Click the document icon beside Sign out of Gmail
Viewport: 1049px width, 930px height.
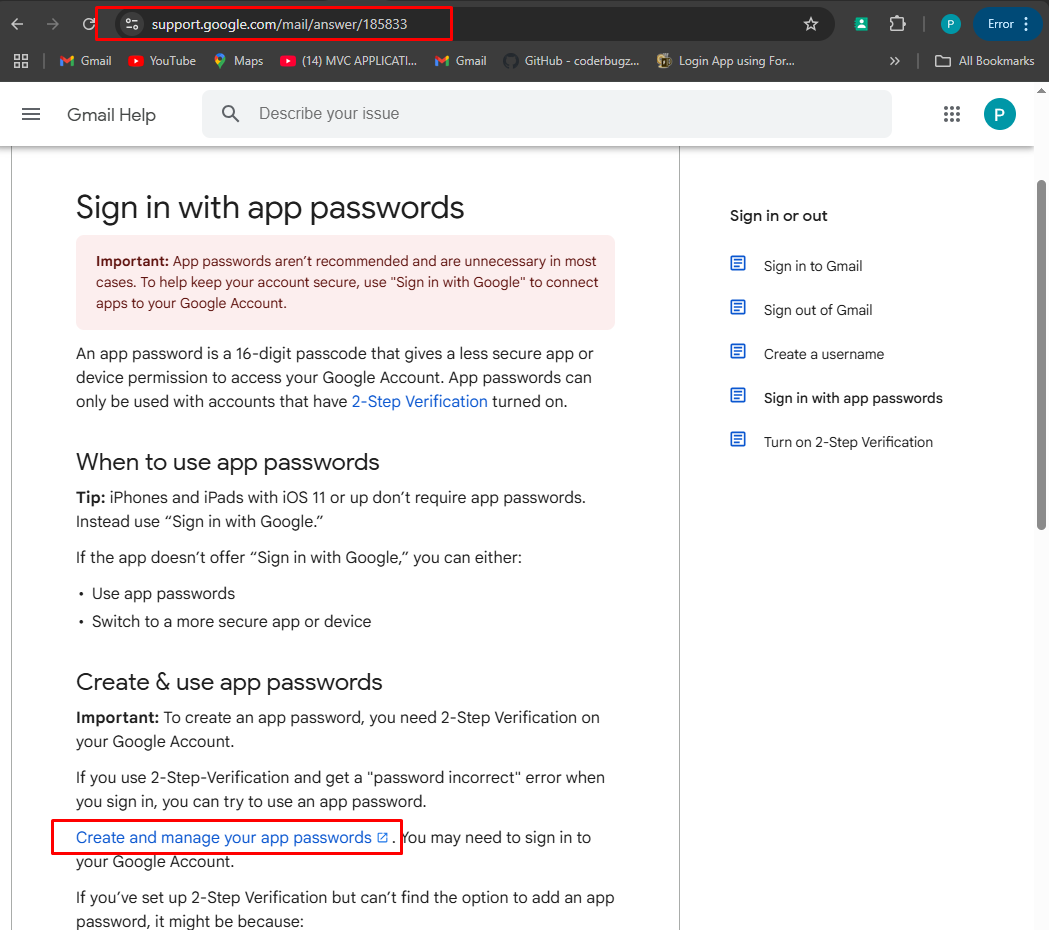click(738, 307)
